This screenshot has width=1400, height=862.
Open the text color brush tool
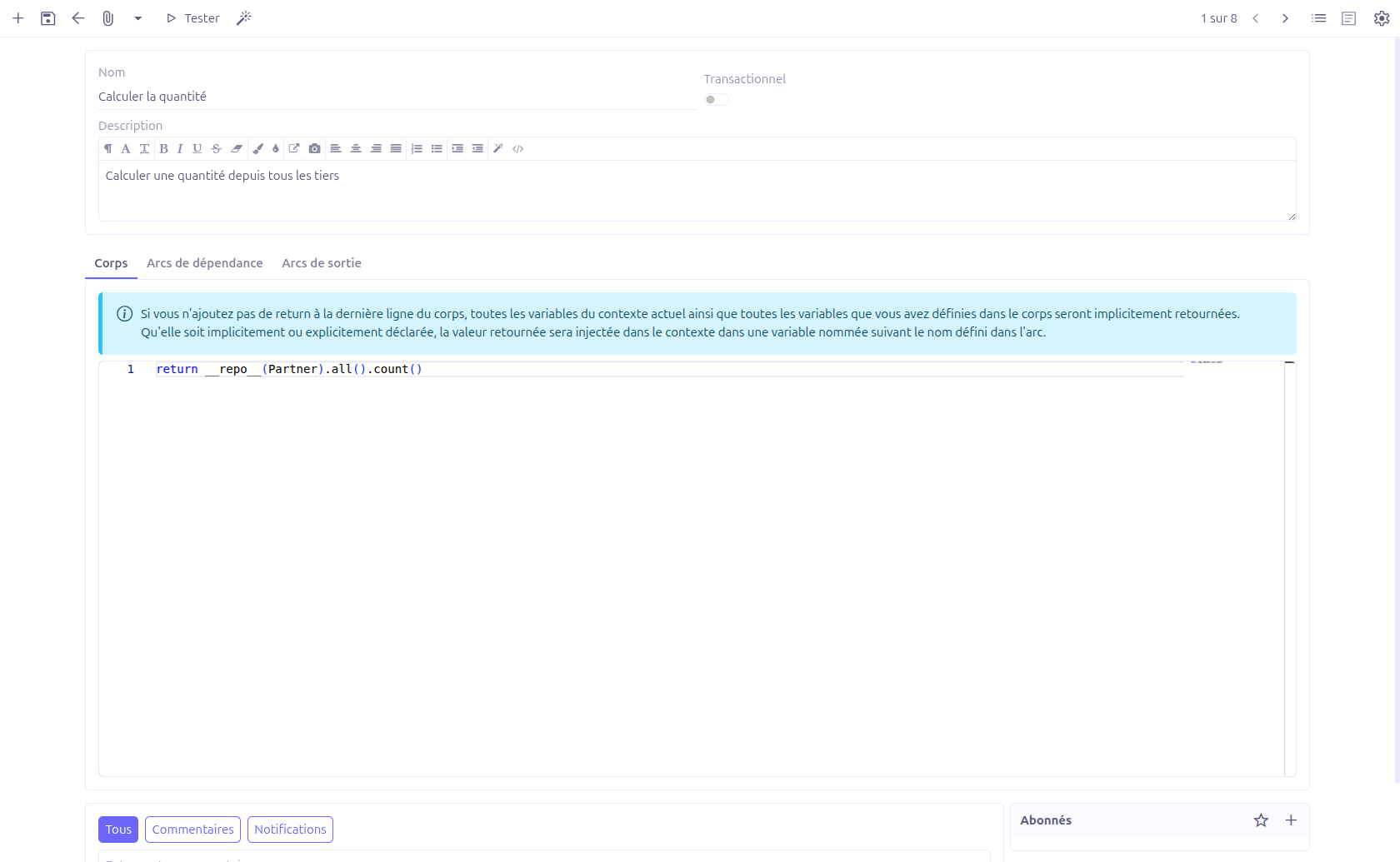(257, 148)
